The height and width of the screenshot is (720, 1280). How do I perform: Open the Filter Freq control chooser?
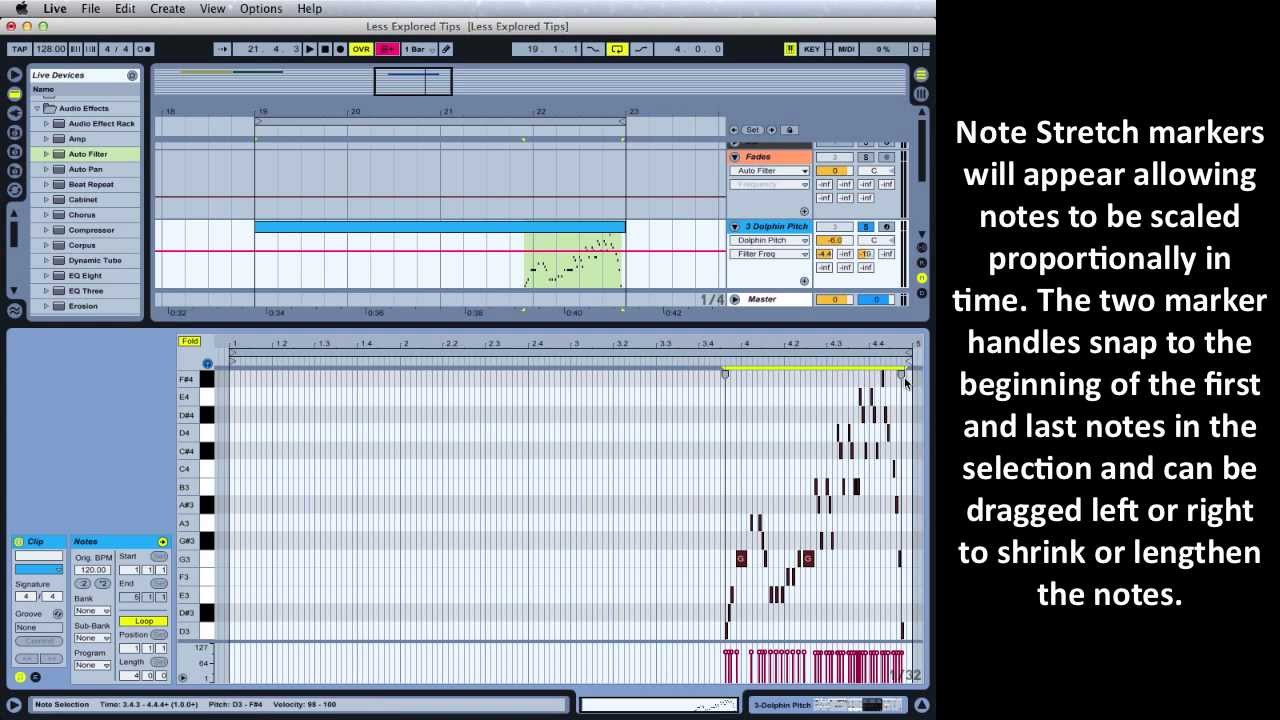(x=769, y=254)
